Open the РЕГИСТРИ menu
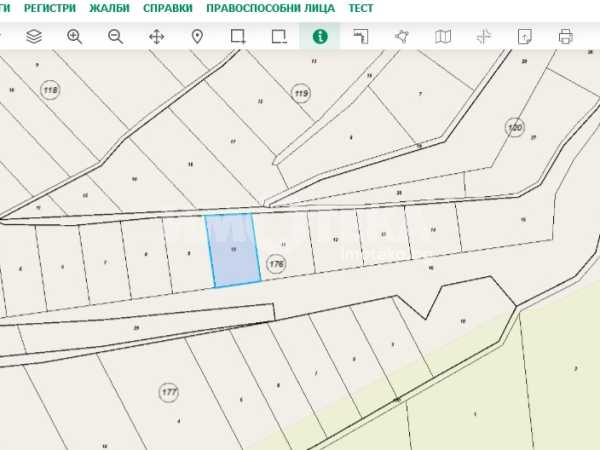The width and height of the screenshot is (600, 450). tap(50, 8)
